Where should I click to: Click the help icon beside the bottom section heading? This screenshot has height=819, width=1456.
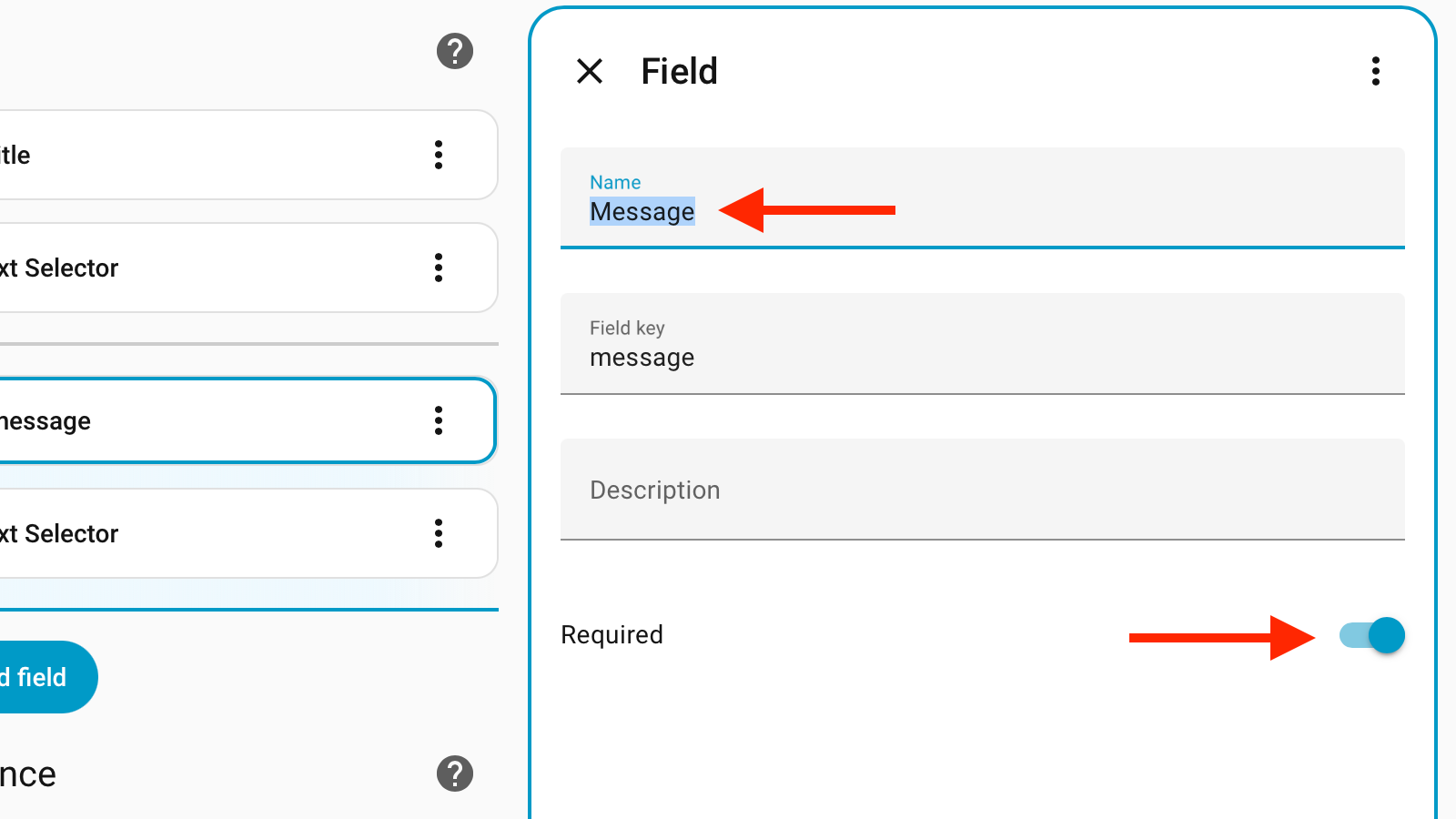tap(455, 773)
